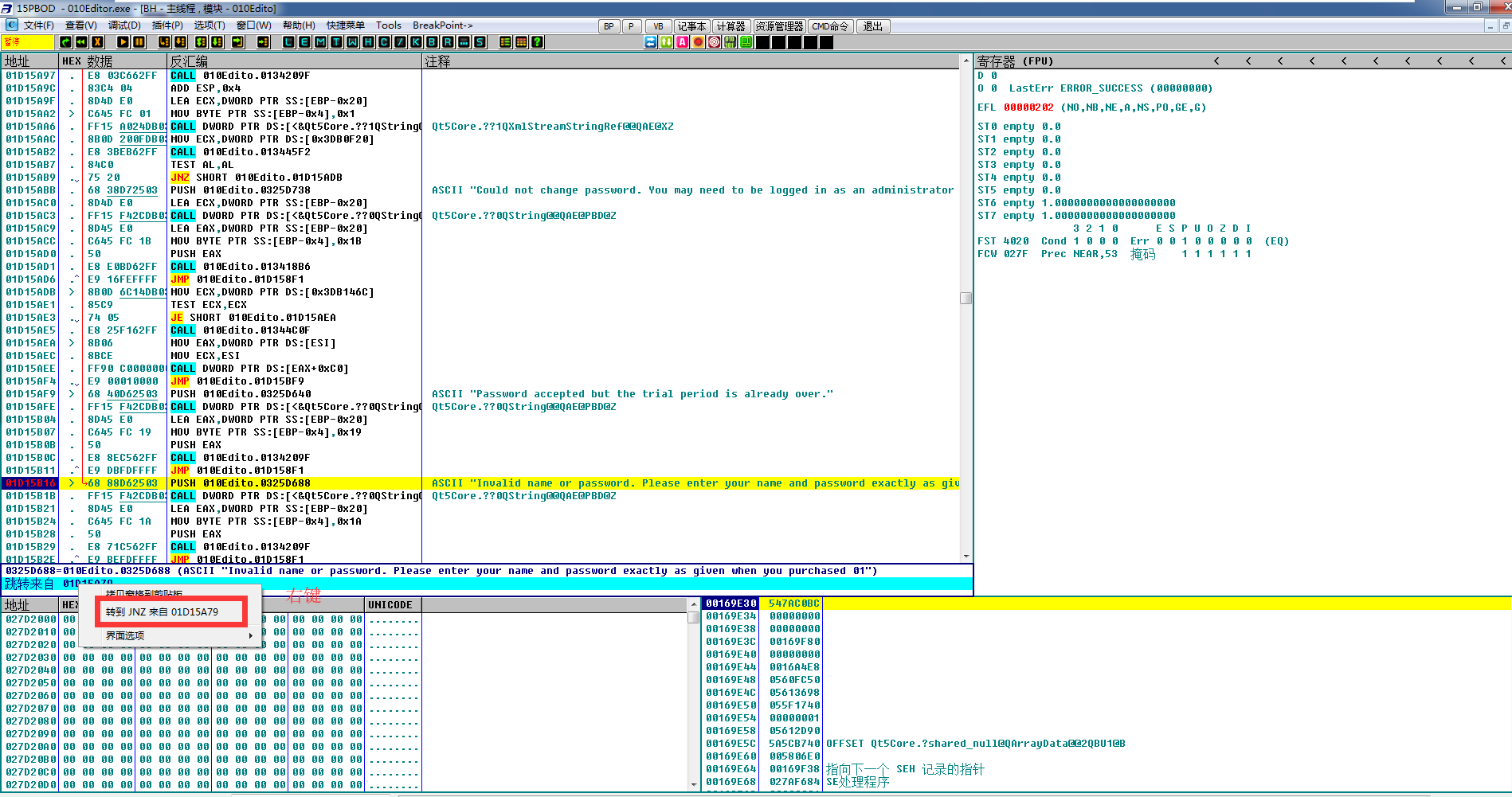Click the 反汇编 column header
Image resolution: width=1512 pixels, height=797 pixels.
click(294, 61)
